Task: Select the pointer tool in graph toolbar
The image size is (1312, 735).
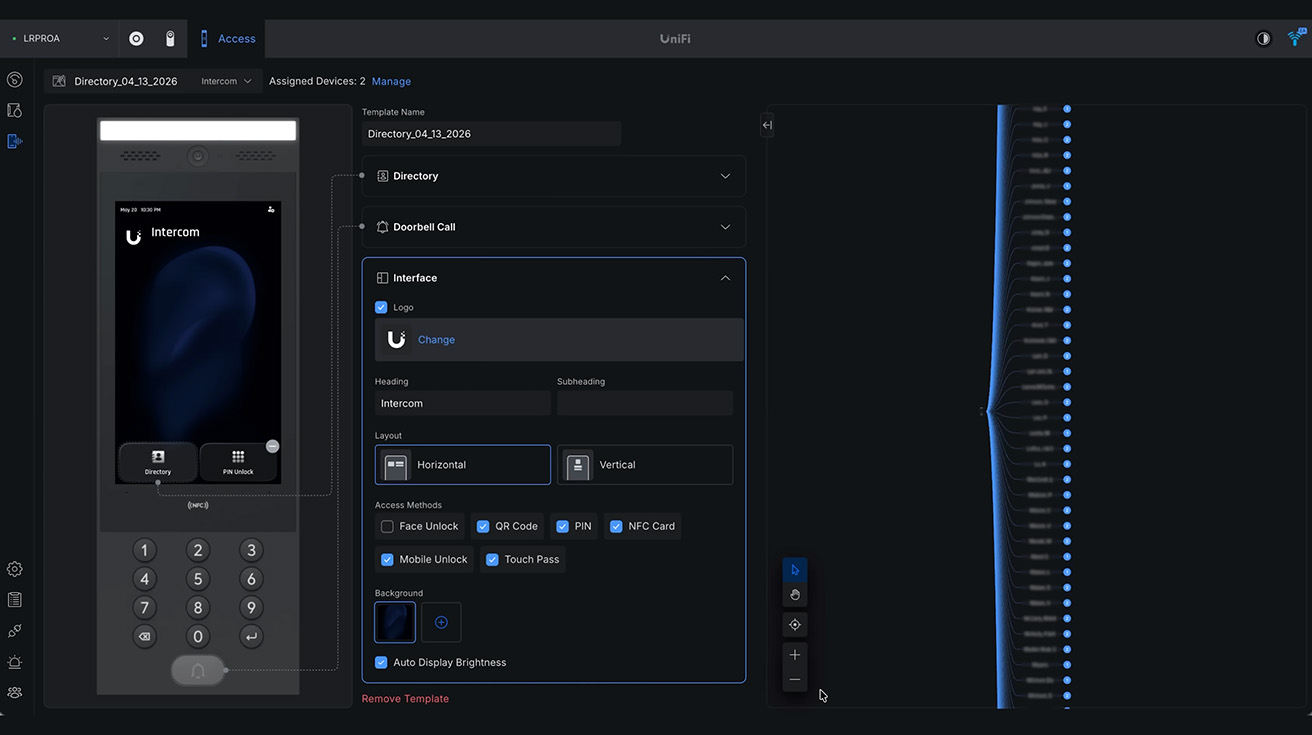Action: [x=795, y=570]
